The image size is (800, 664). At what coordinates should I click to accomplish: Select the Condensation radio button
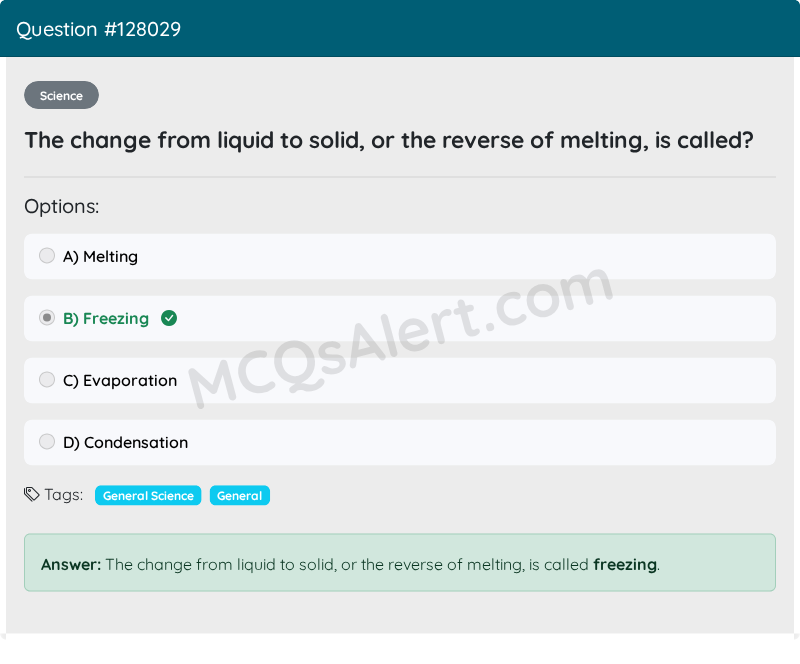click(47, 441)
